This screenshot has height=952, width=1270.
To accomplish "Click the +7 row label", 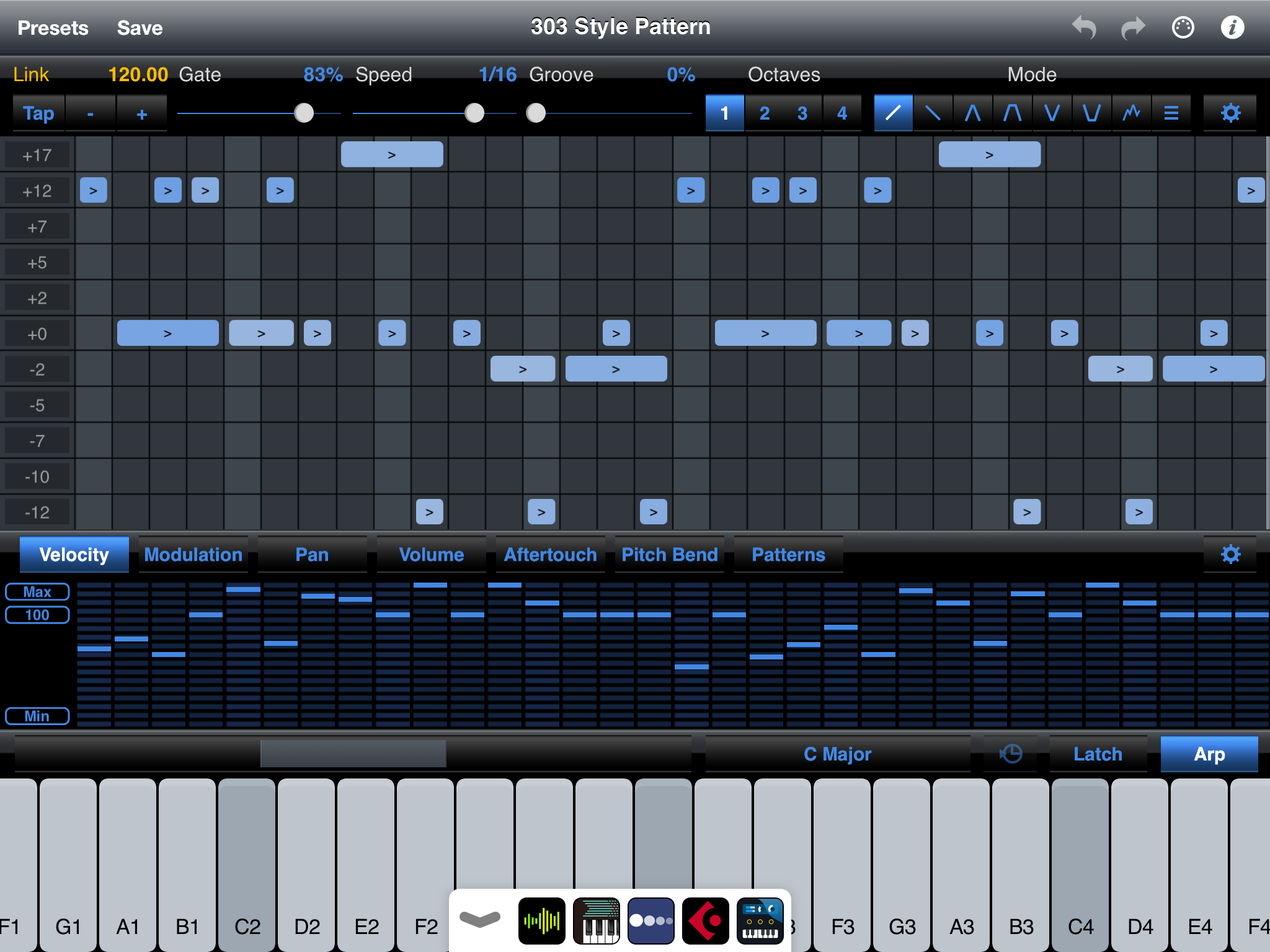I will click(x=37, y=227).
